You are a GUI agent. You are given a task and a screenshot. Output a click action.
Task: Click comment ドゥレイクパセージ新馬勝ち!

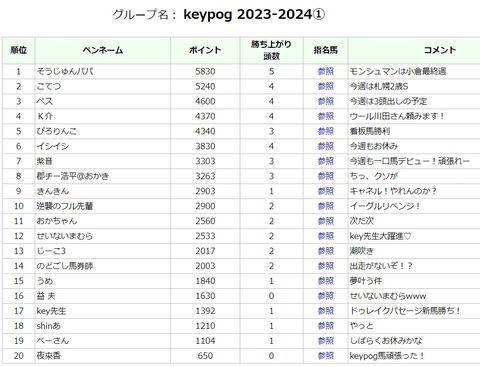405,311
